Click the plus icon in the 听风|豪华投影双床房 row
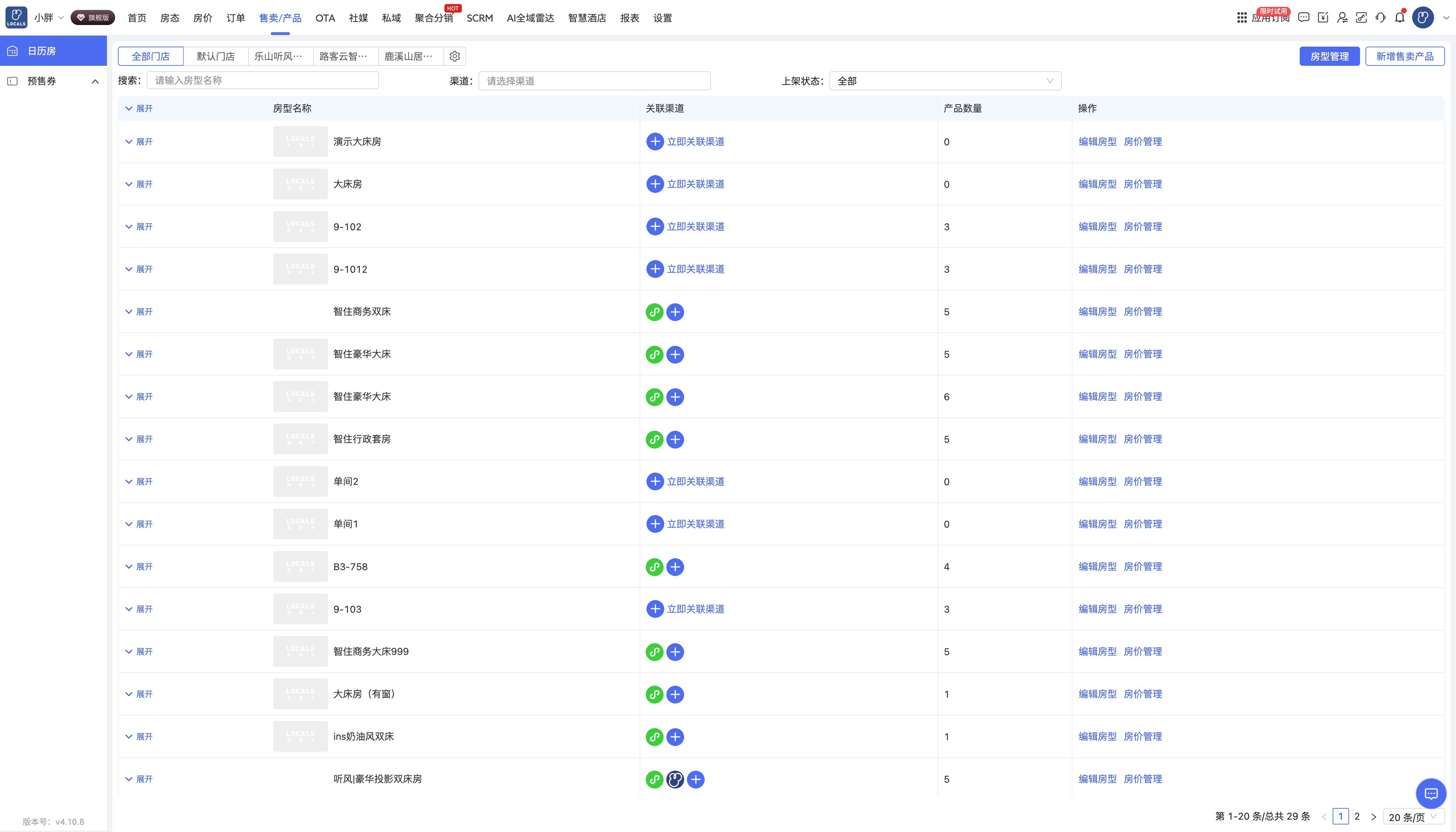Image resolution: width=1456 pixels, height=832 pixels. pyautogui.click(x=695, y=780)
